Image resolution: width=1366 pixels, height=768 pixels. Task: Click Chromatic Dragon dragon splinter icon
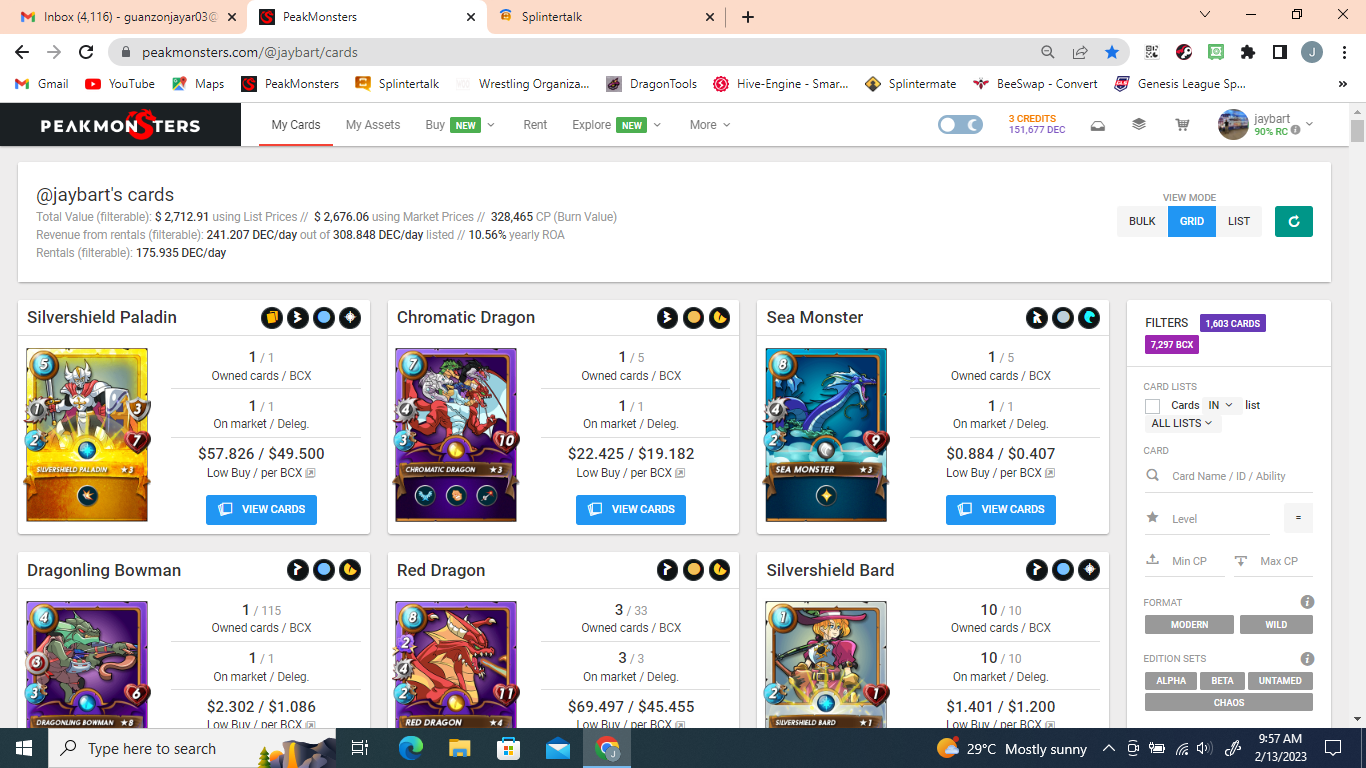coord(719,318)
